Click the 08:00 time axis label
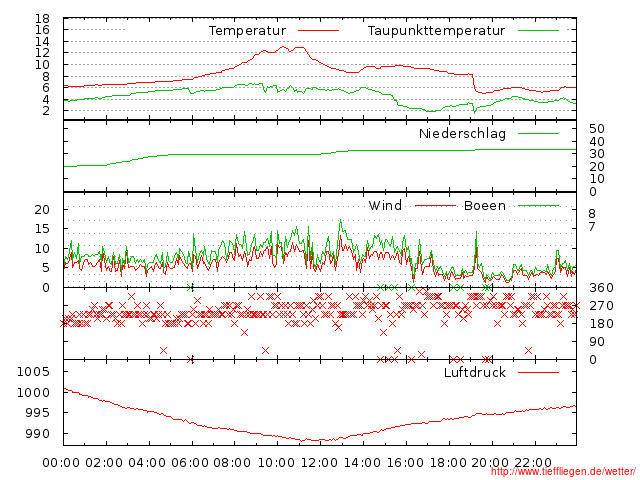The image size is (640, 480). (232, 462)
